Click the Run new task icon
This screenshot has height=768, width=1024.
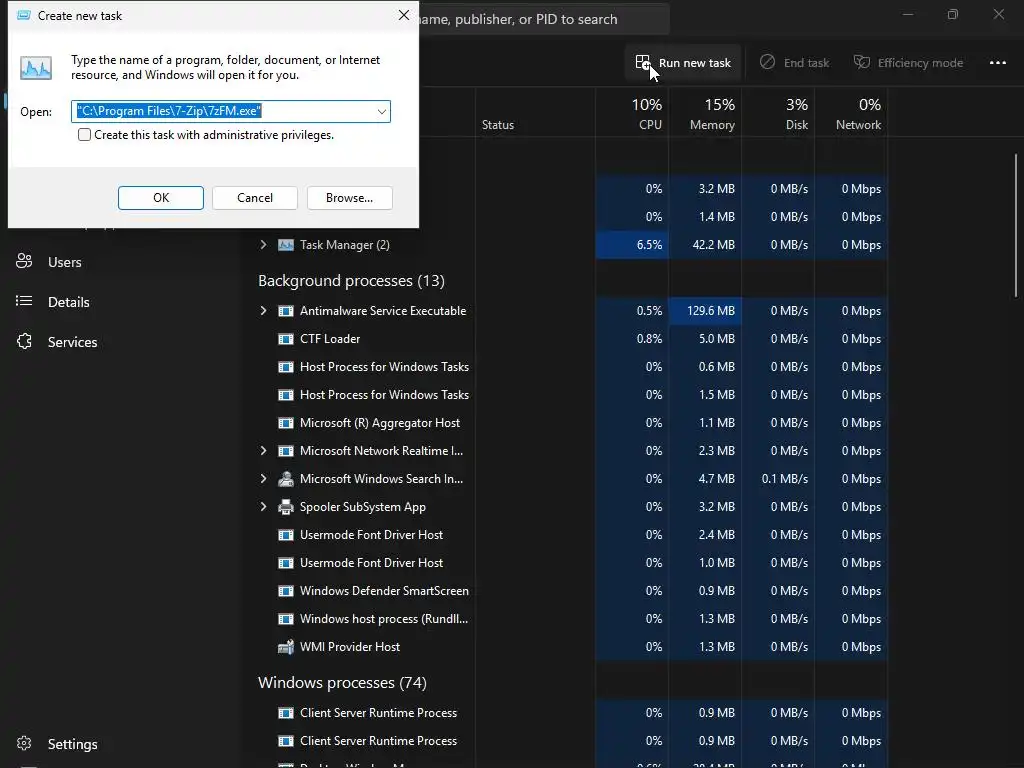pyautogui.click(x=643, y=63)
